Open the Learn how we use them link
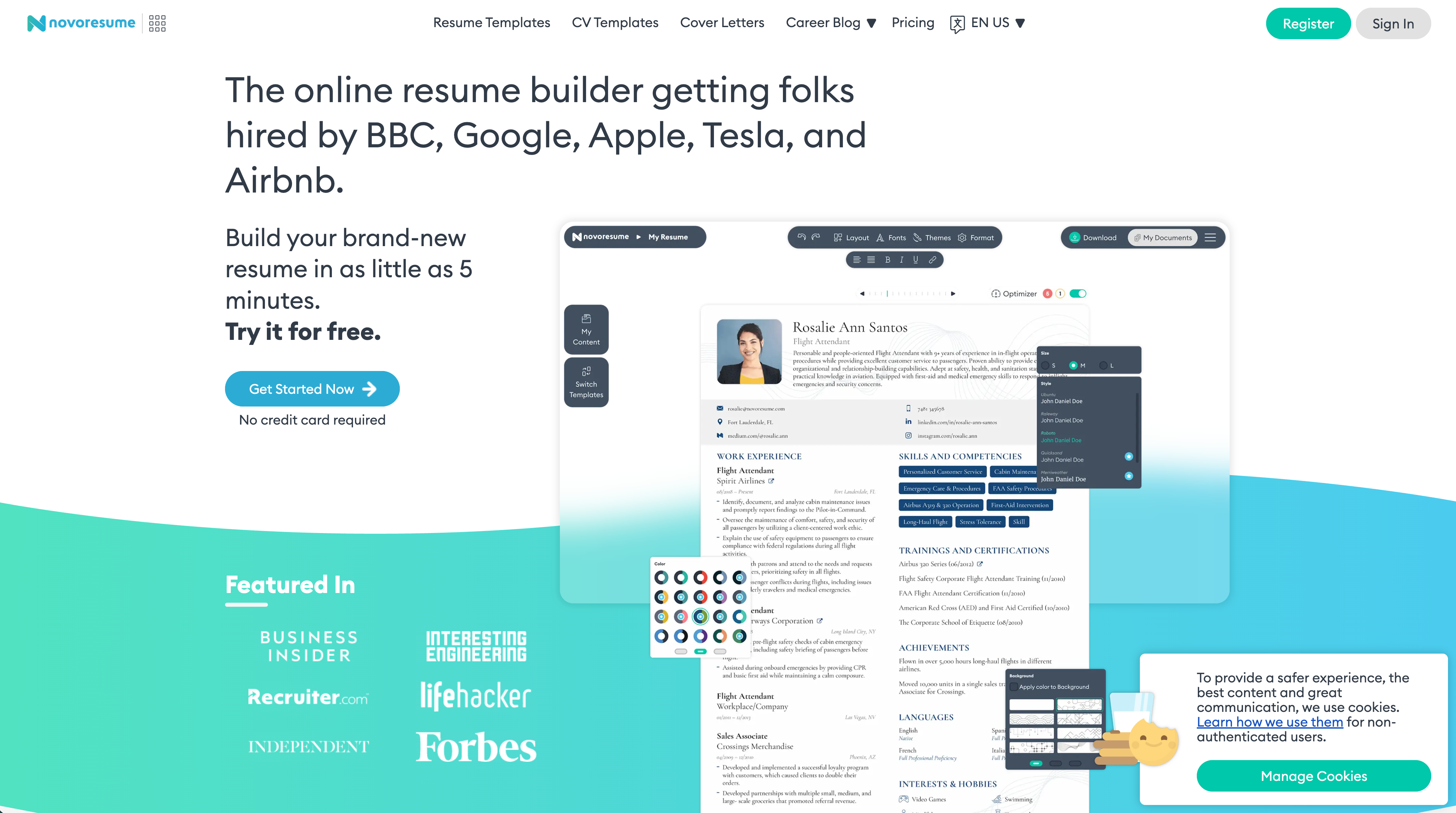 (1269, 722)
